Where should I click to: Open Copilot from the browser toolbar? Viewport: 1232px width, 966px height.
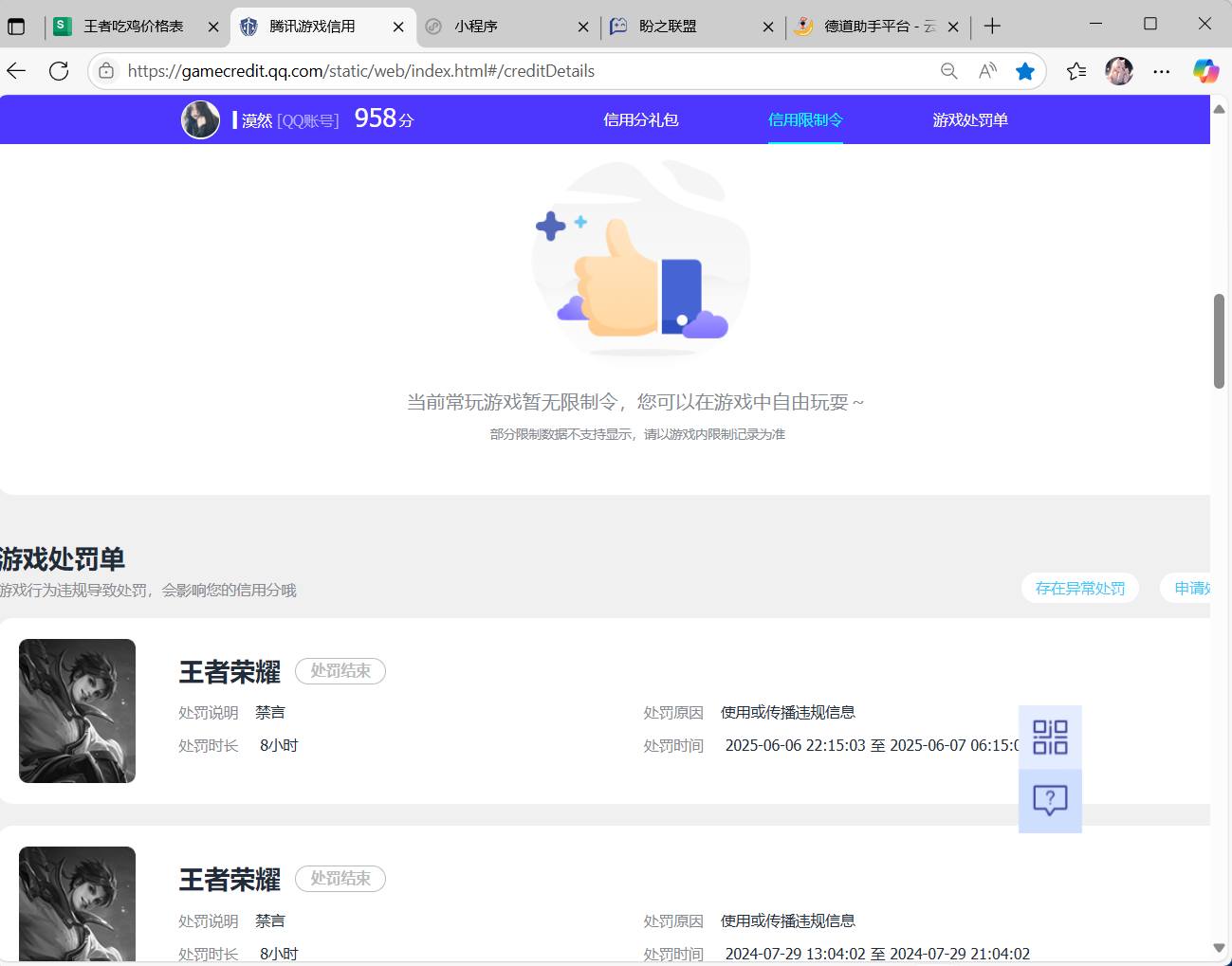pos(1205,70)
